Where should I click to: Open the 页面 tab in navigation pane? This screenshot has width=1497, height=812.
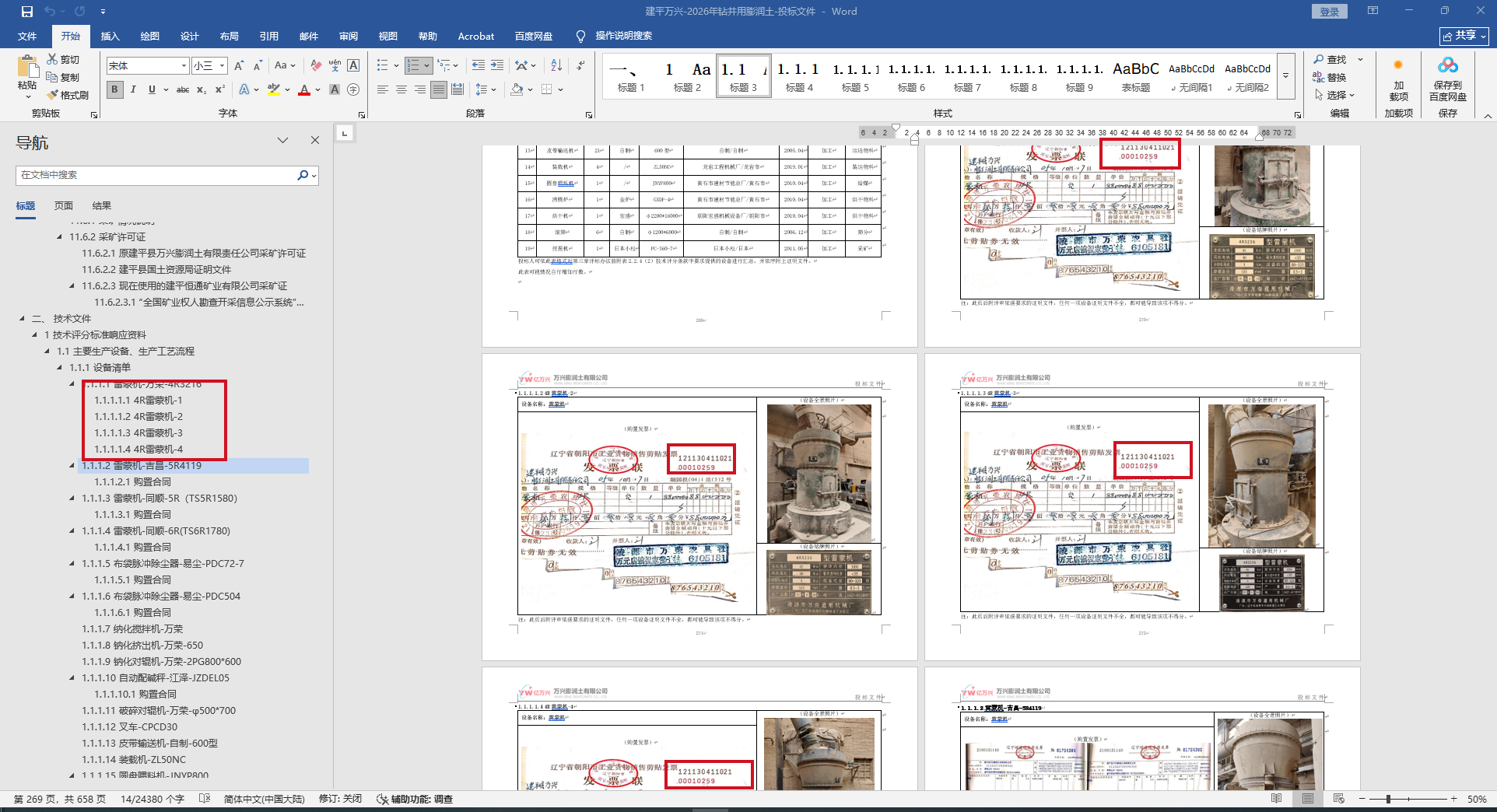[x=64, y=206]
